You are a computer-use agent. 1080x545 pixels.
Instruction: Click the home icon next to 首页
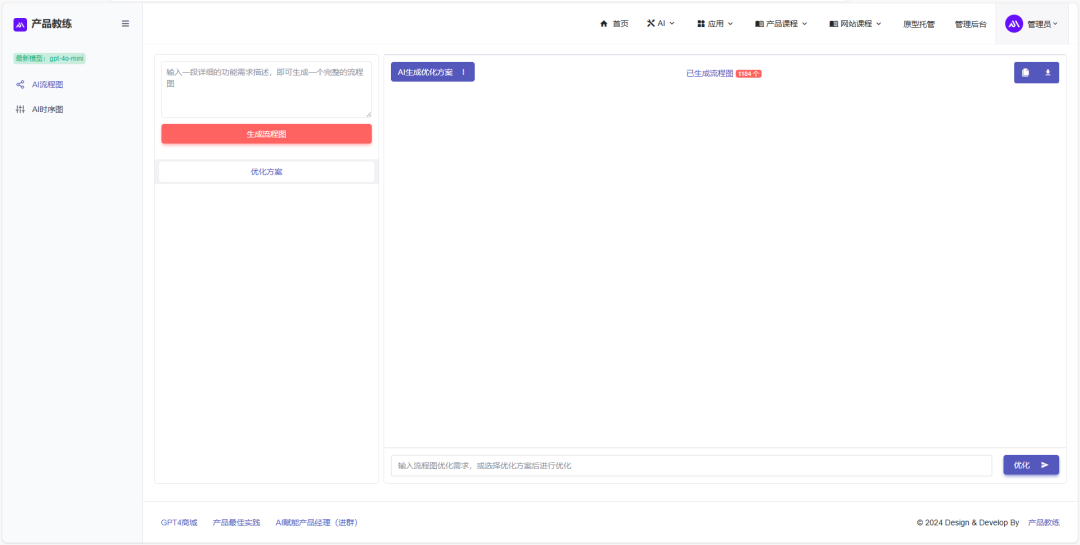coord(604,23)
